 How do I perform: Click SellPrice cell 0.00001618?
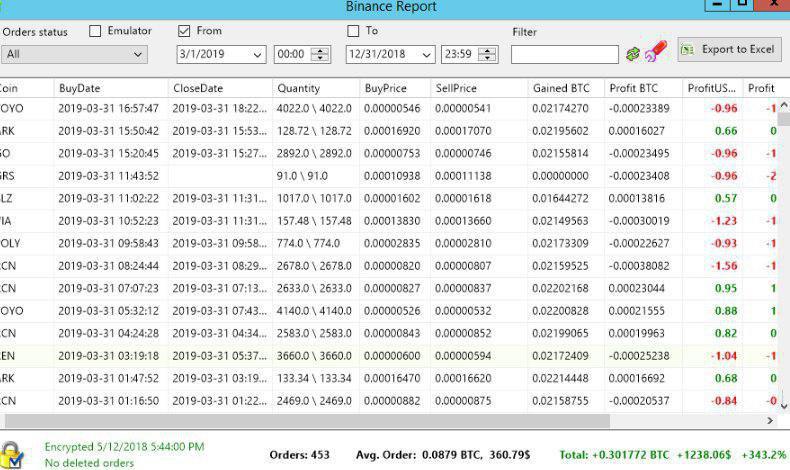pyautogui.click(x=463, y=198)
